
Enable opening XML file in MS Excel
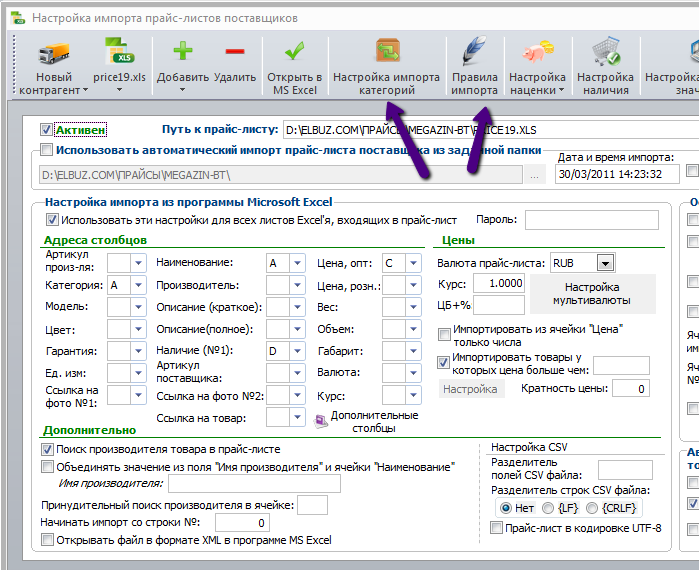[x=47, y=540]
